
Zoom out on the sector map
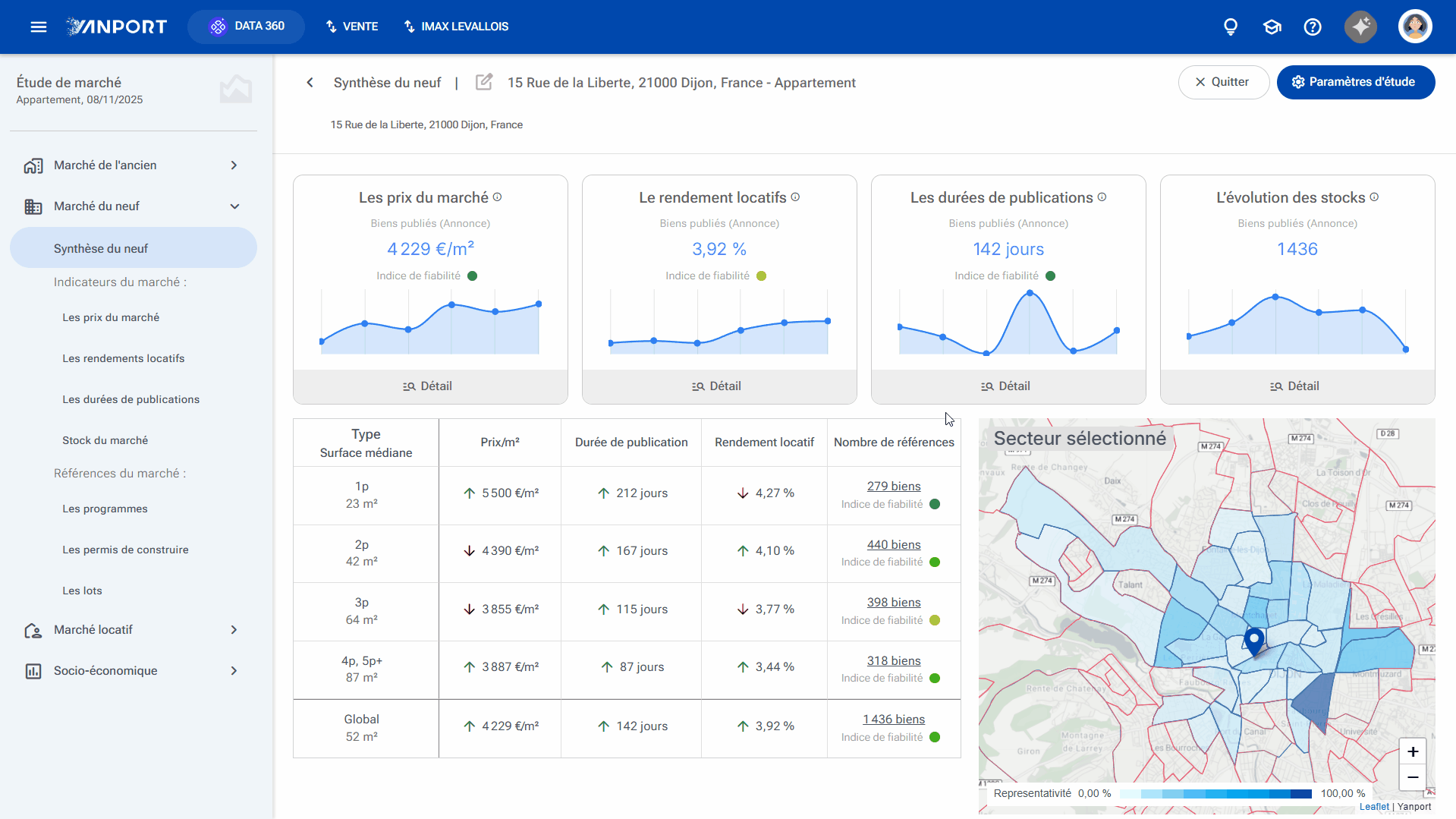(1413, 777)
